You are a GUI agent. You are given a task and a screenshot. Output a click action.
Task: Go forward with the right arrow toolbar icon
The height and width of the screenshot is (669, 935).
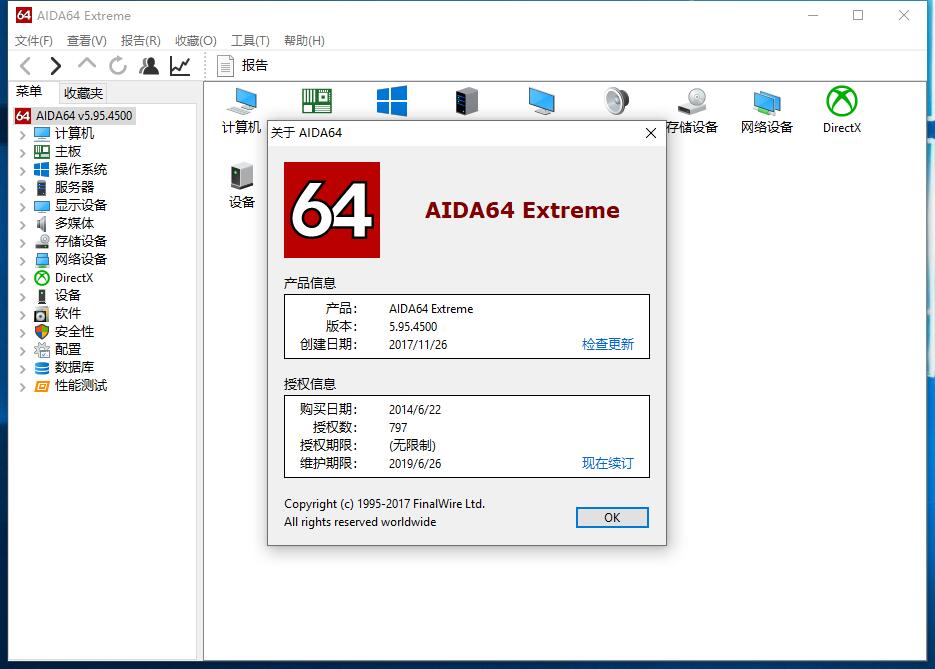(x=55, y=66)
